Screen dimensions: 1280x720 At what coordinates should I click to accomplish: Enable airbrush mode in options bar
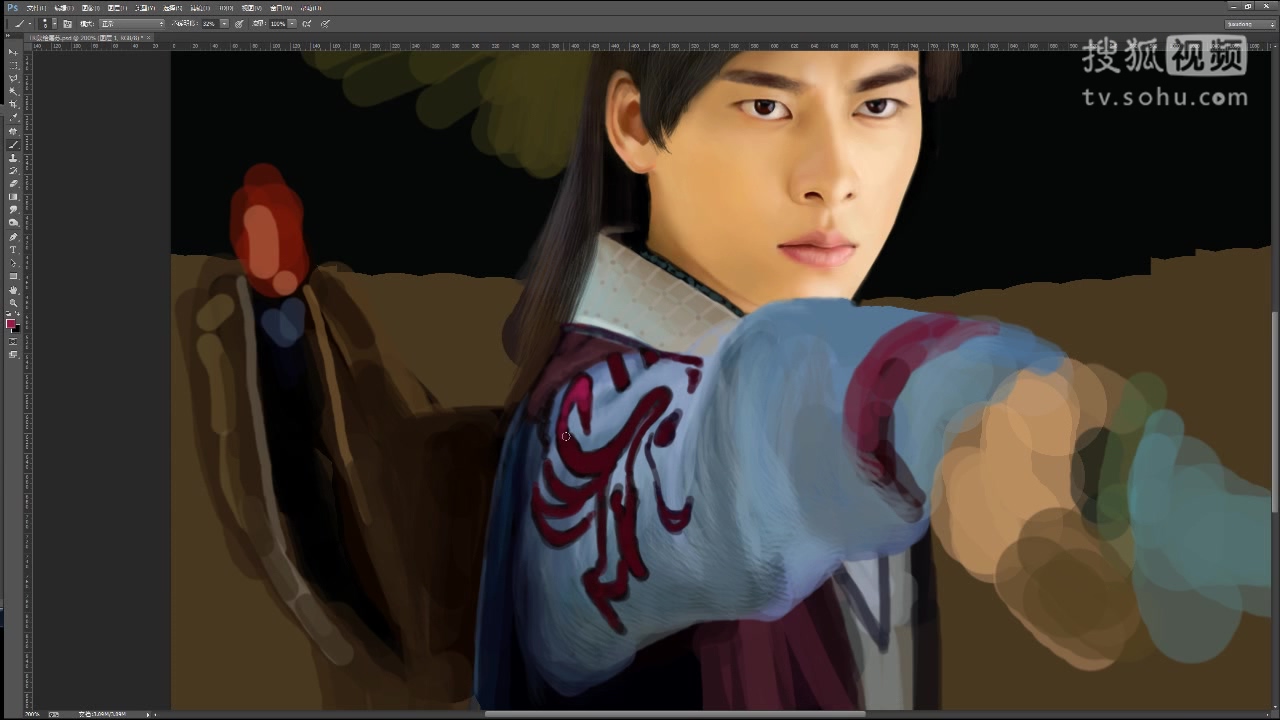(306, 23)
